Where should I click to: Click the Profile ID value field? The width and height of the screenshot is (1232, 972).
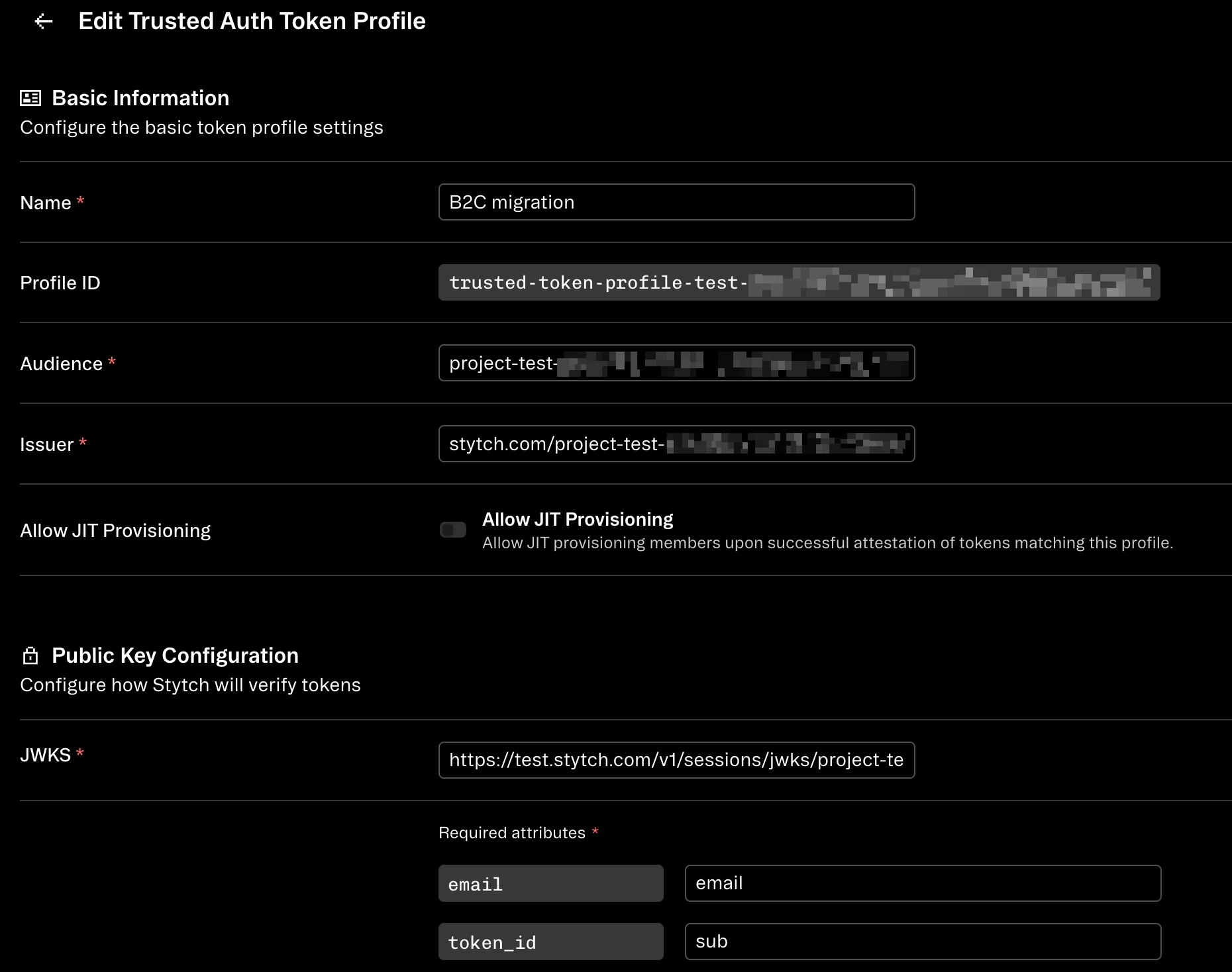coord(798,283)
